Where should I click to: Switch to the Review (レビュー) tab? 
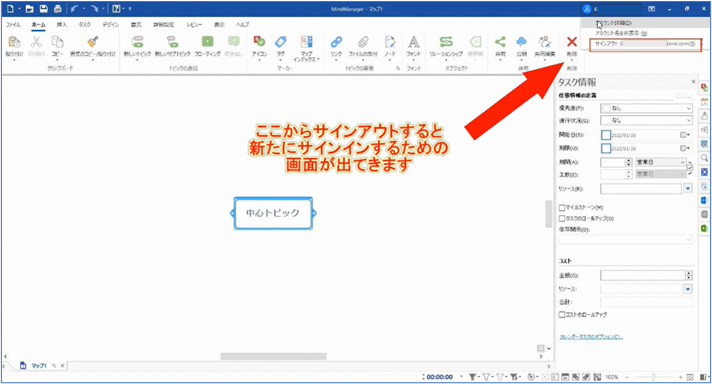pos(194,25)
